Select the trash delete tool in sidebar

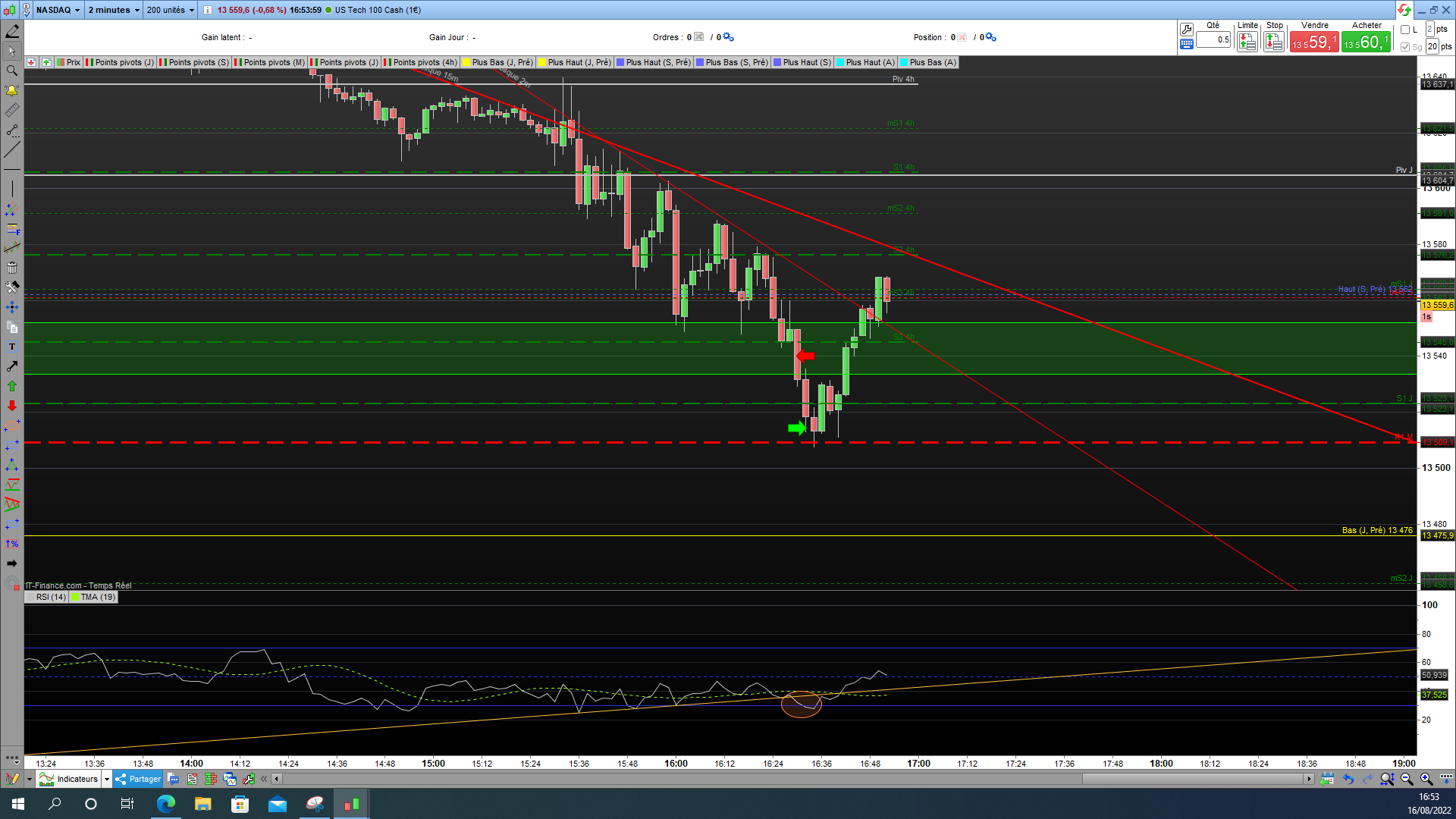click(x=12, y=268)
